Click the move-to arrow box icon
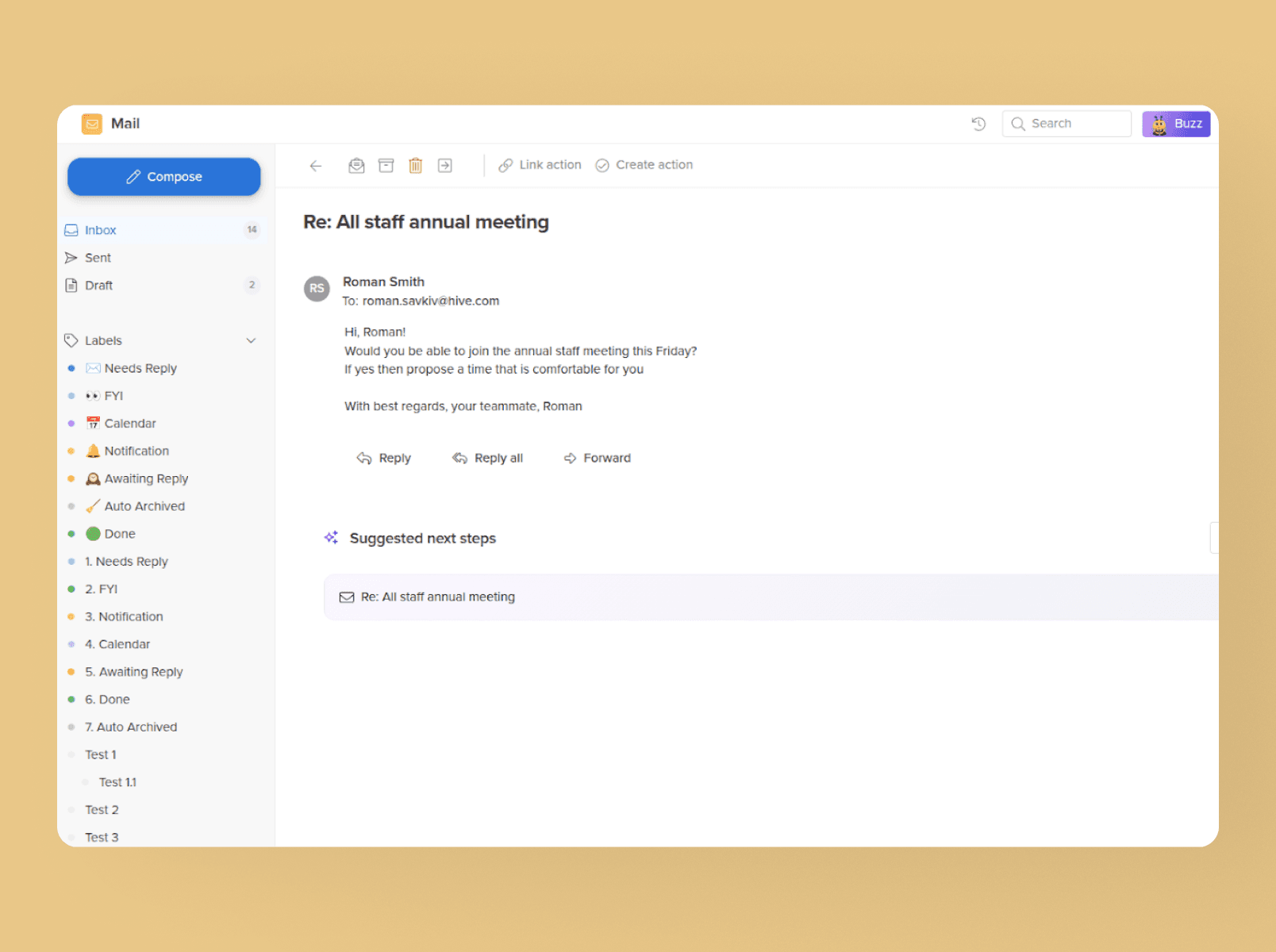The height and width of the screenshot is (952, 1276). coord(445,166)
